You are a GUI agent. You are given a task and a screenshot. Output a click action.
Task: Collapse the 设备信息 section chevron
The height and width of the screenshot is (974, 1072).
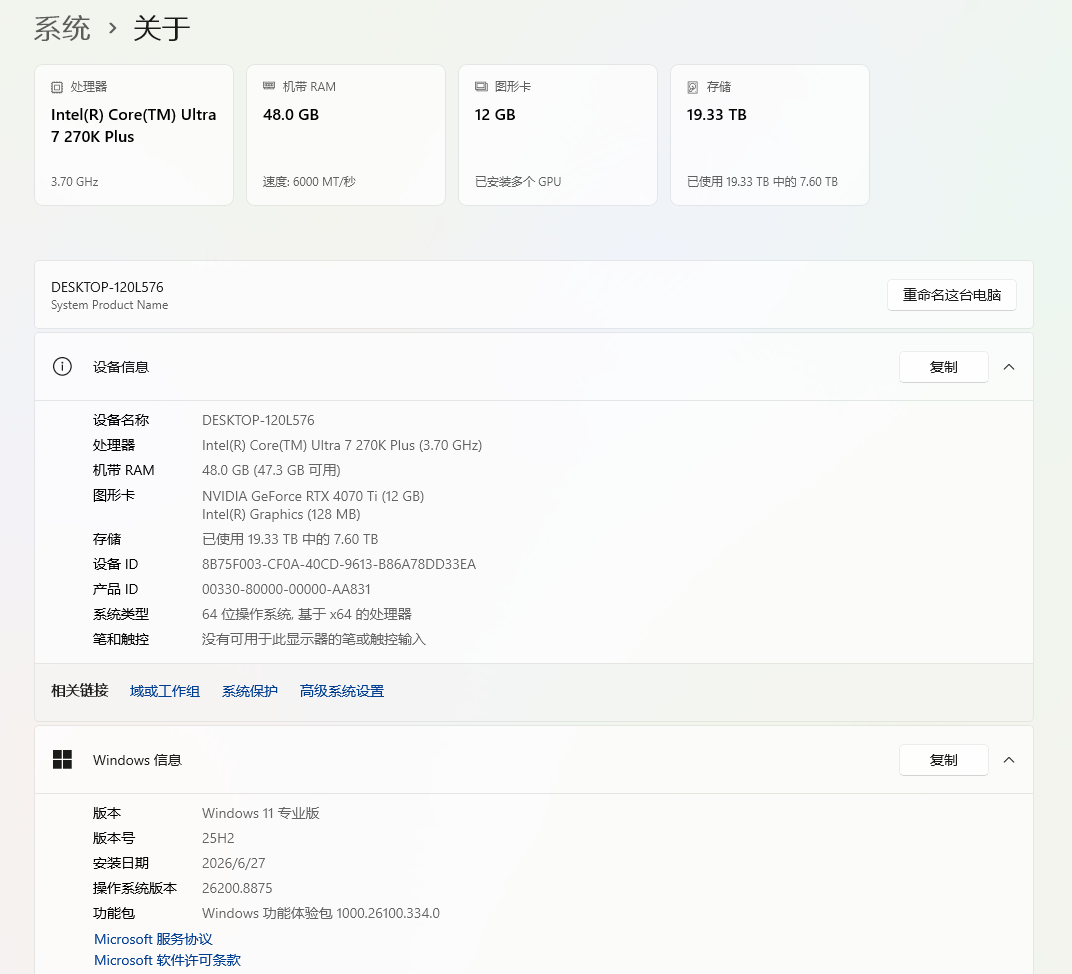click(1008, 367)
